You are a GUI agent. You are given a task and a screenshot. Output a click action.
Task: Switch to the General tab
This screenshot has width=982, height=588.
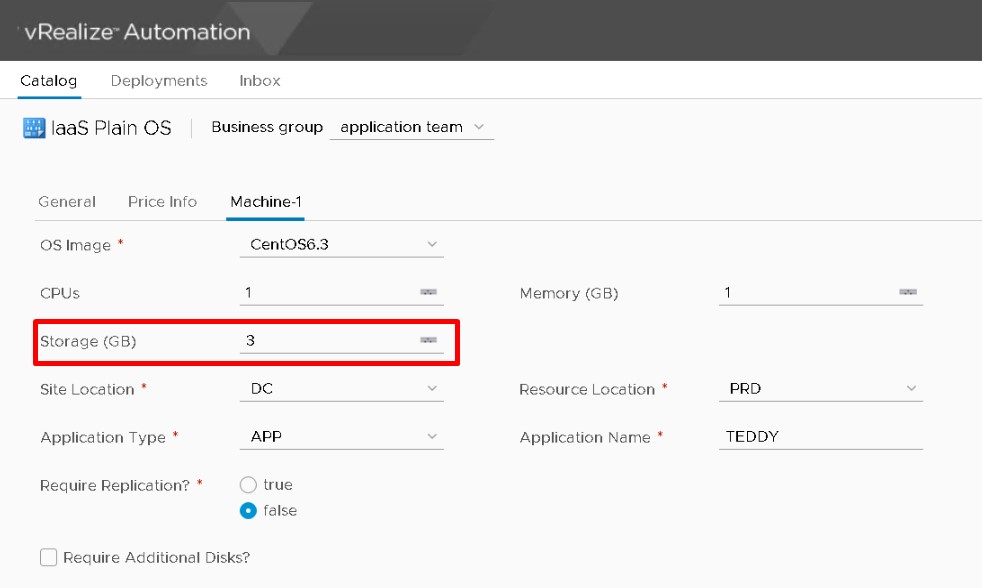(x=67, y=202)
